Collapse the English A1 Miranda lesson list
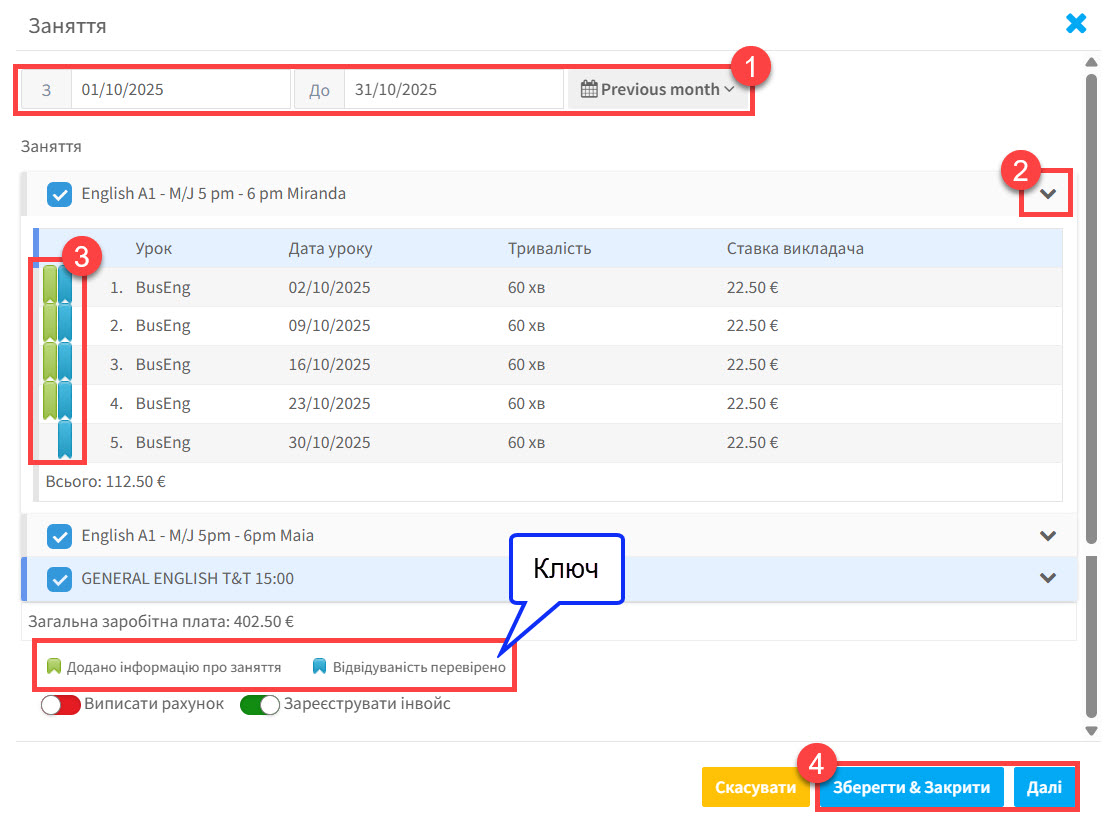 click(1047, 194)
